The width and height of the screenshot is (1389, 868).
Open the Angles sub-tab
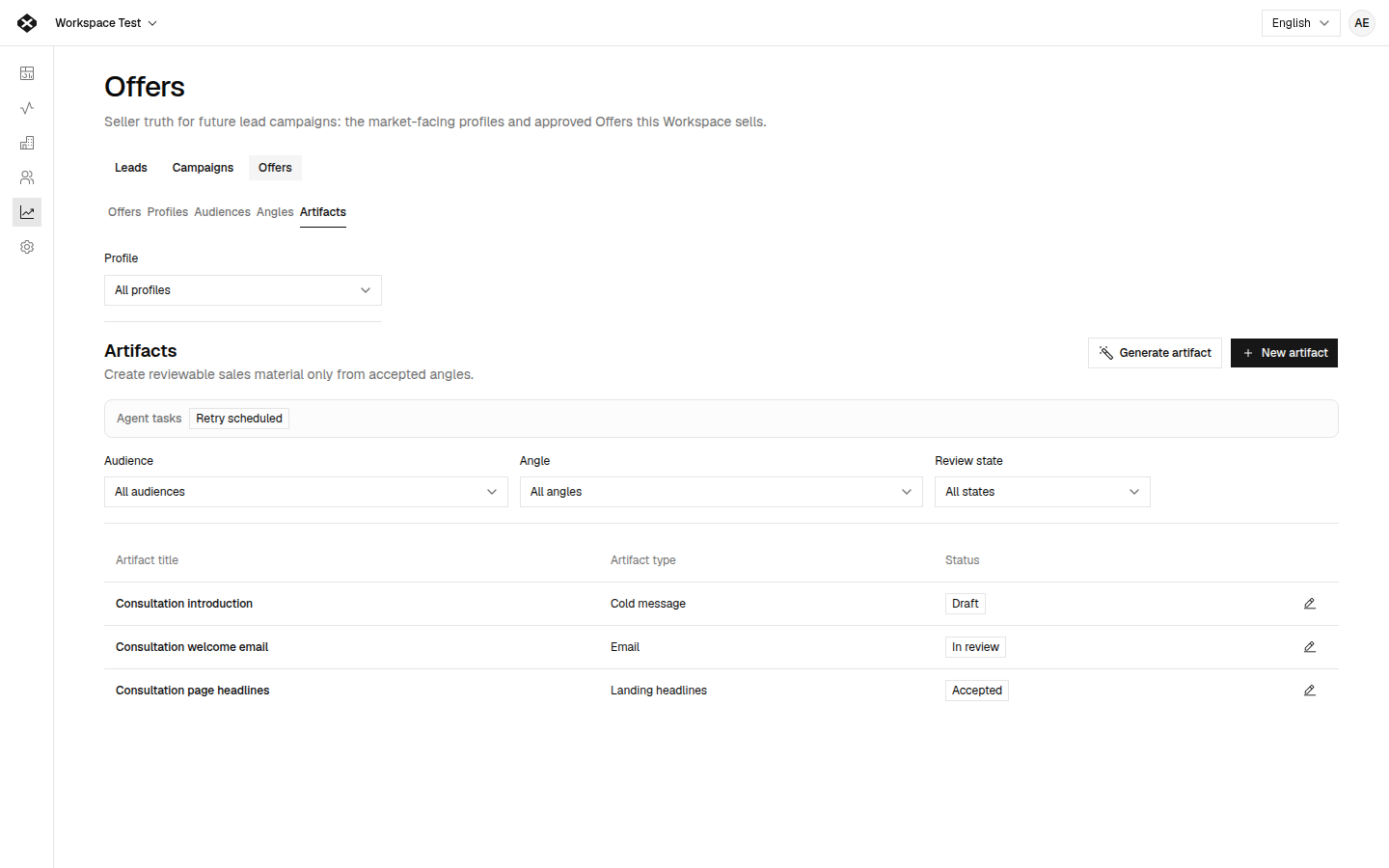pyautogui.click(x=275, y=212)
